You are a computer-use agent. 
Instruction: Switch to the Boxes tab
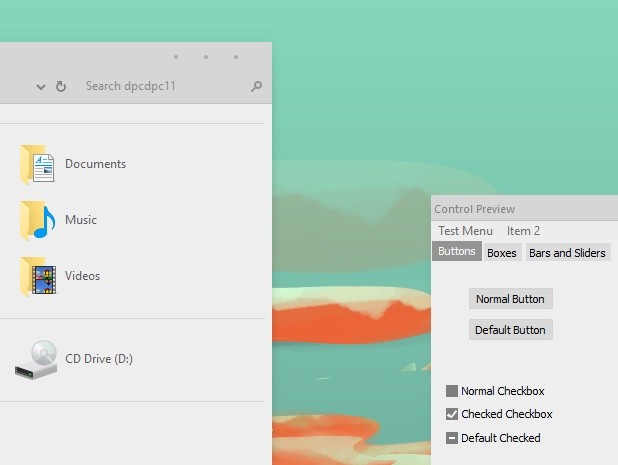(x=502, y=253)
